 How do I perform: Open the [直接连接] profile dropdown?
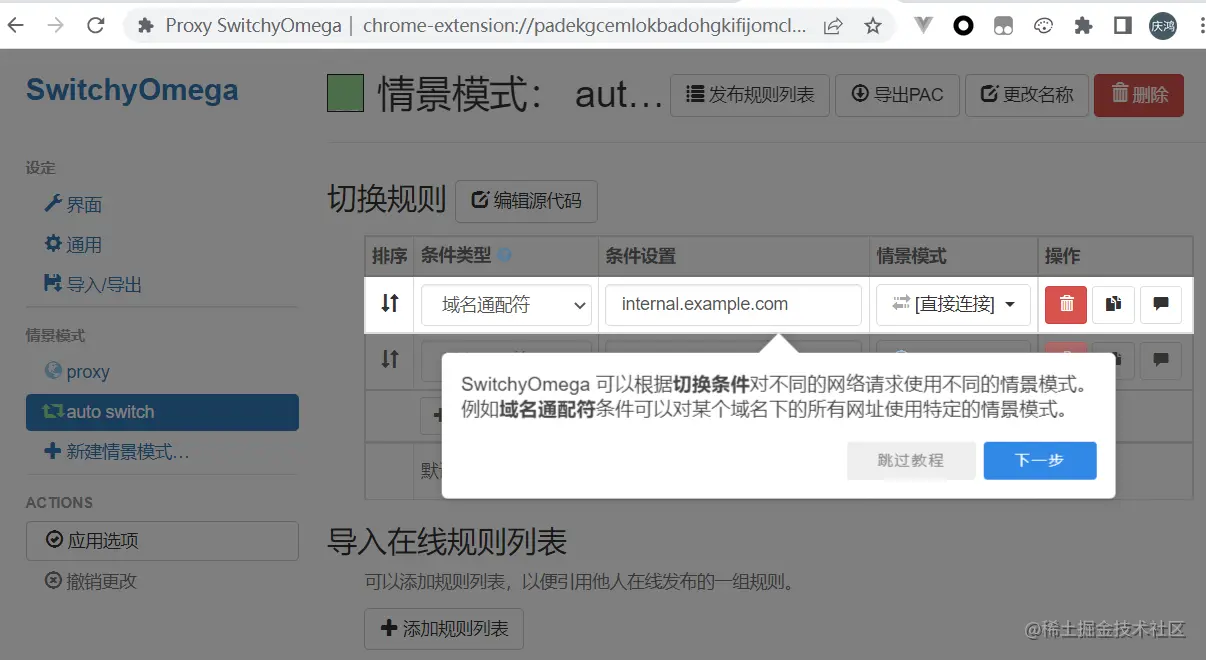pyautogui.click(x=953, y=305)
